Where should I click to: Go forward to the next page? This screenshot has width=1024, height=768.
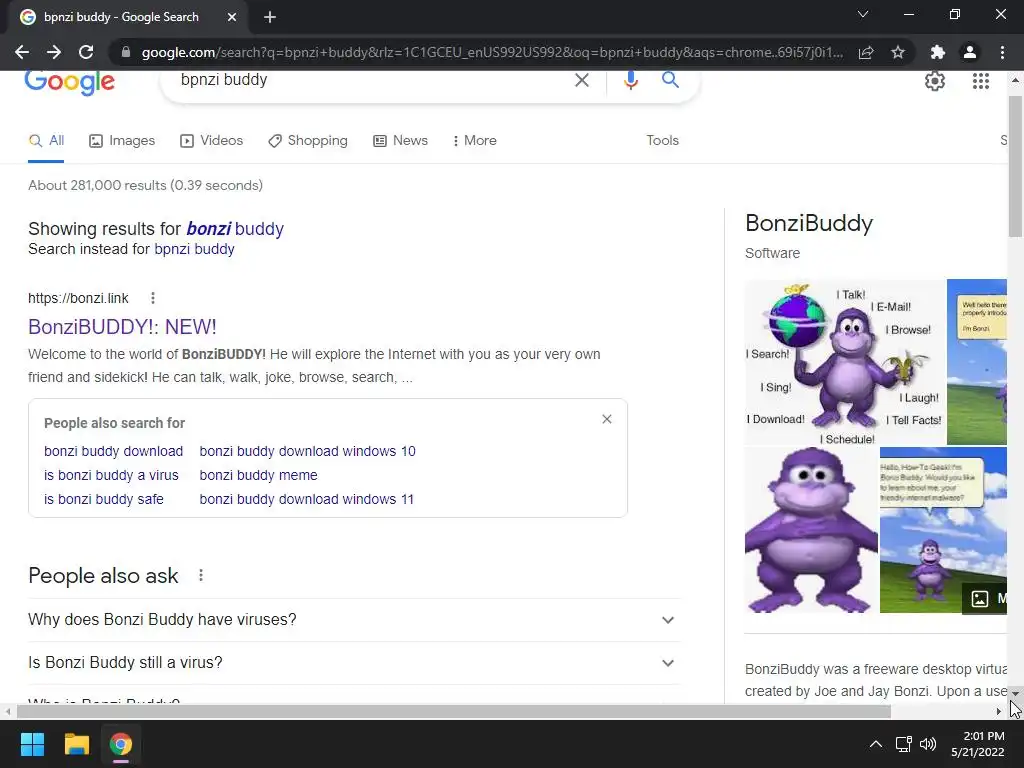(x=54, y=52)
